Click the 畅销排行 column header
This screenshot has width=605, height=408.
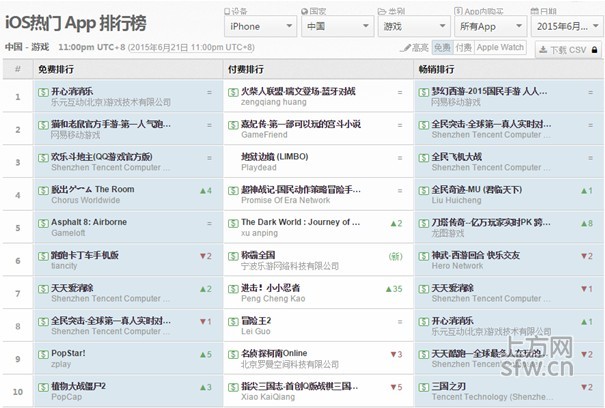pyautogui.click(x=438, y=69)
